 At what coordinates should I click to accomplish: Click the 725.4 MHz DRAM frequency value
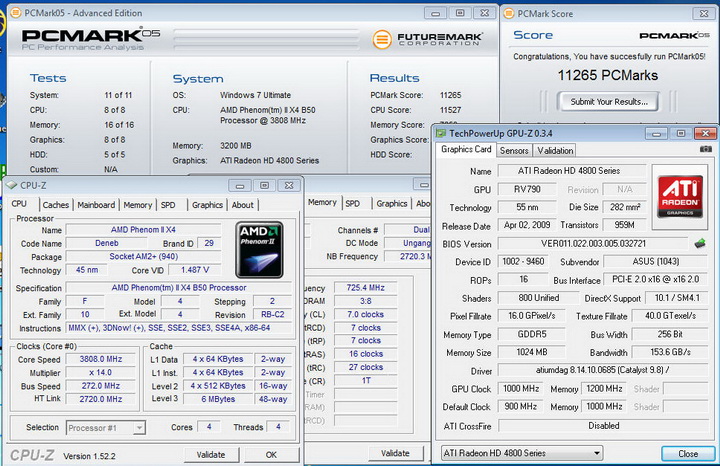(x=366, y=287)
